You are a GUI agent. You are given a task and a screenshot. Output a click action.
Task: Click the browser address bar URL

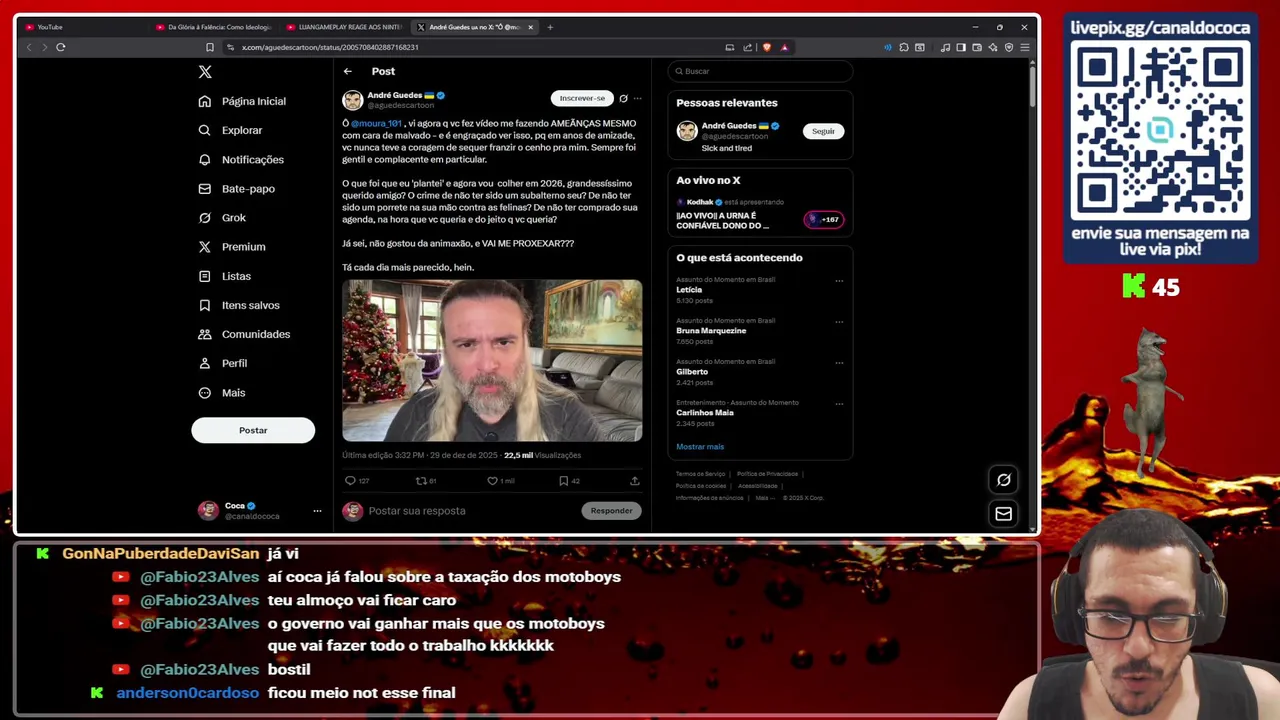click(x=330, y=47)
